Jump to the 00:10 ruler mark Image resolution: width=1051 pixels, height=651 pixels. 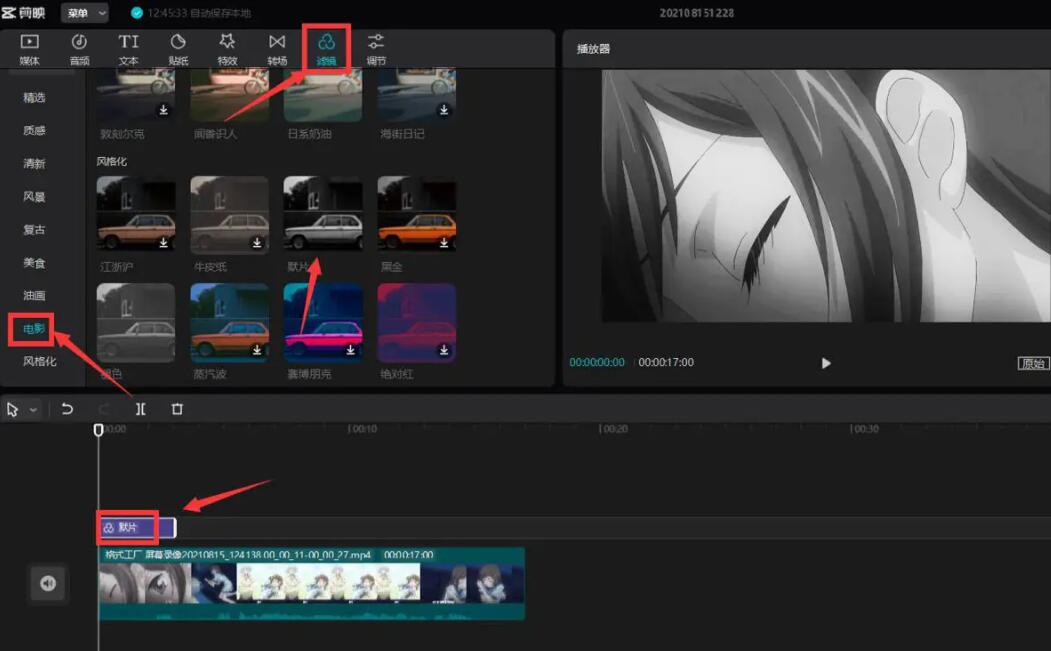point(364,429)
